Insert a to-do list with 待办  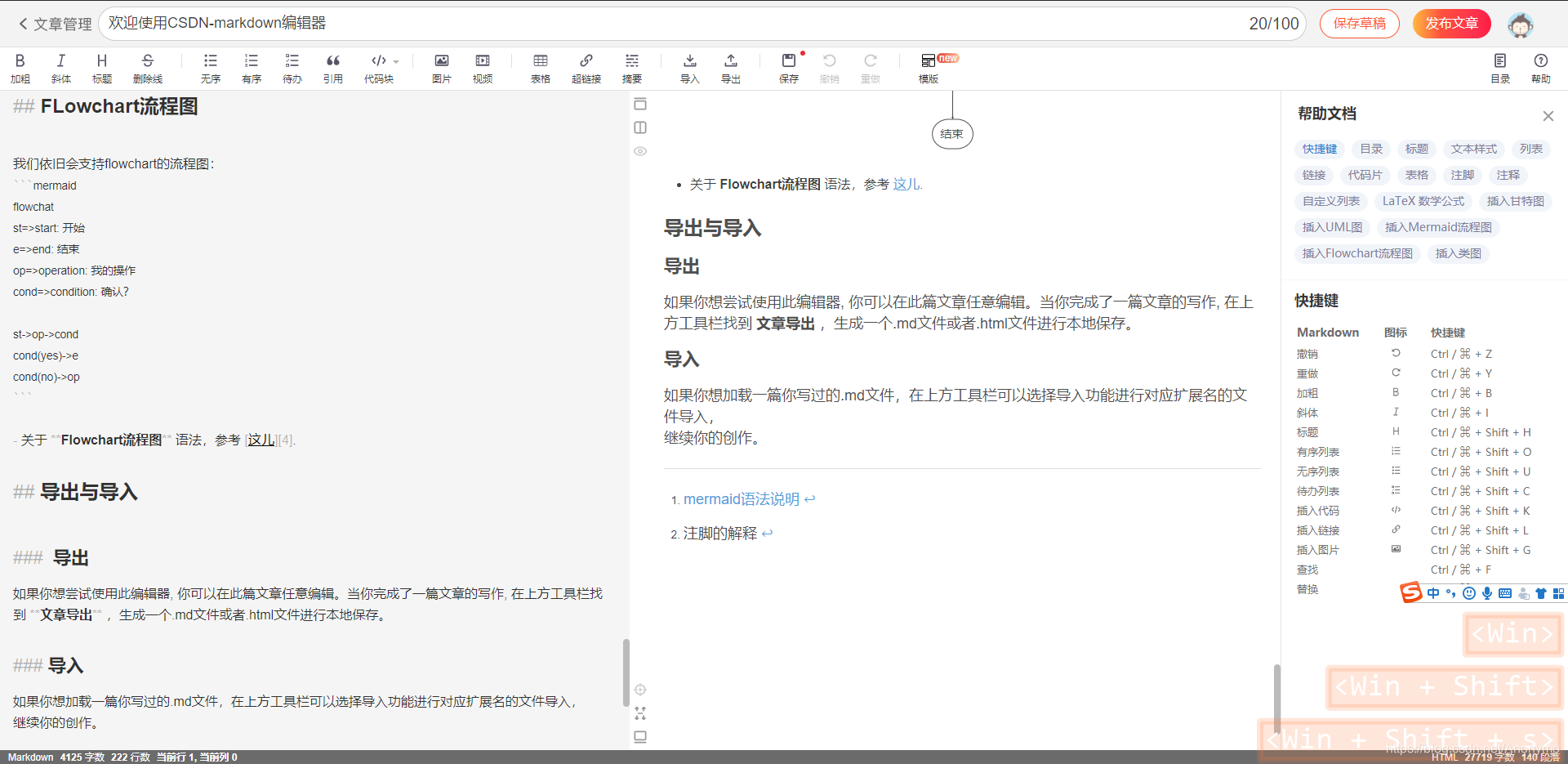(292, 68)
